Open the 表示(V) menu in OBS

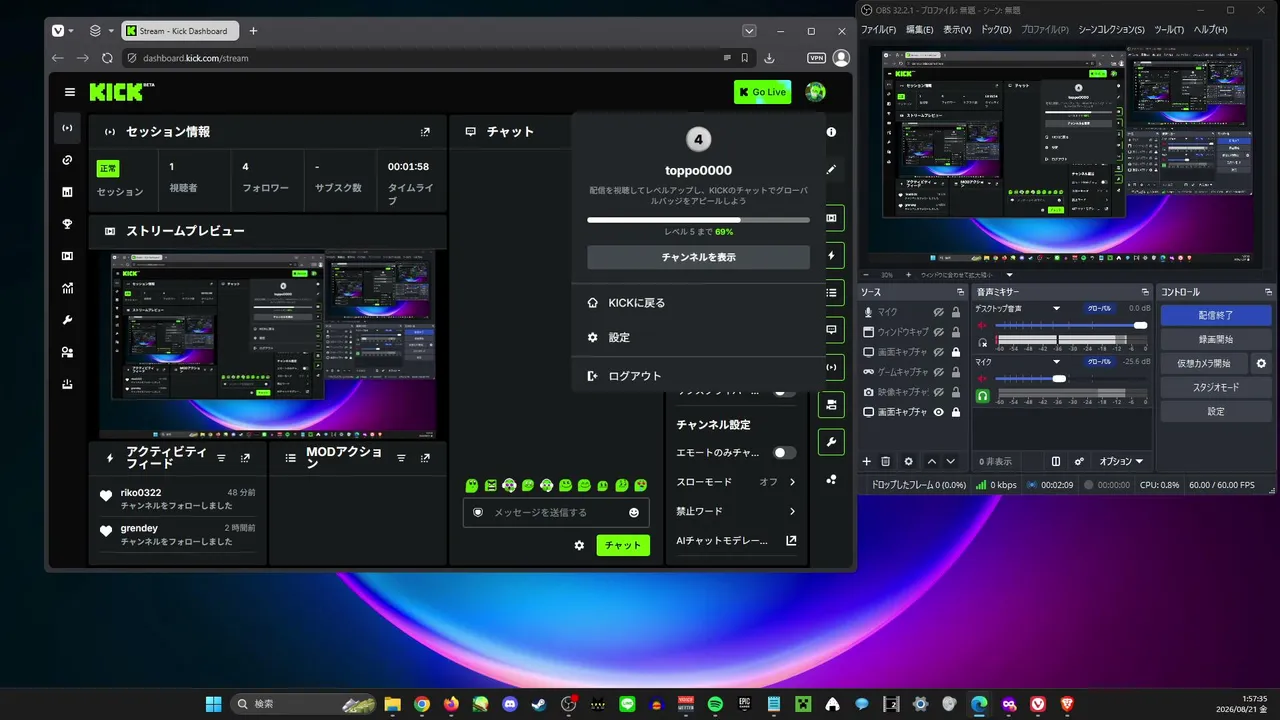pos(957,30)
